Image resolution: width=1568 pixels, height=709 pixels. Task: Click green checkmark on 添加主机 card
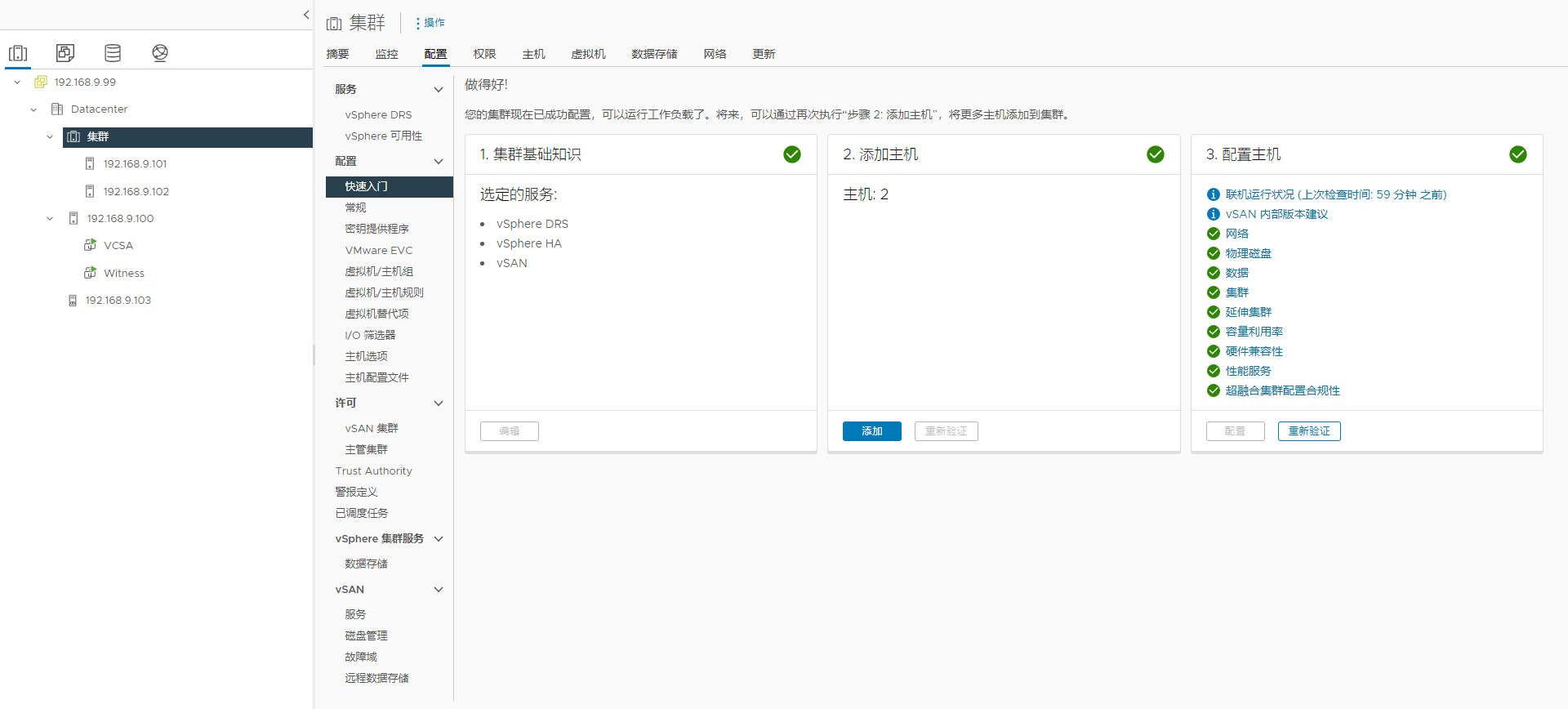(x=1156, y=154)
